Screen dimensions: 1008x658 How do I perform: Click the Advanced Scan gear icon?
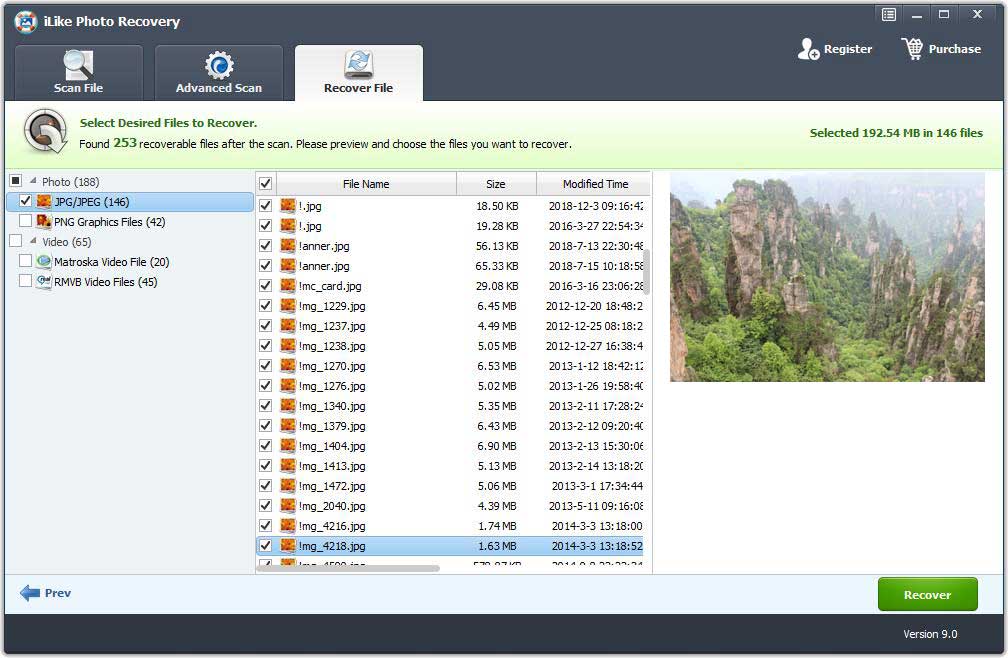(x=218, y=65)
